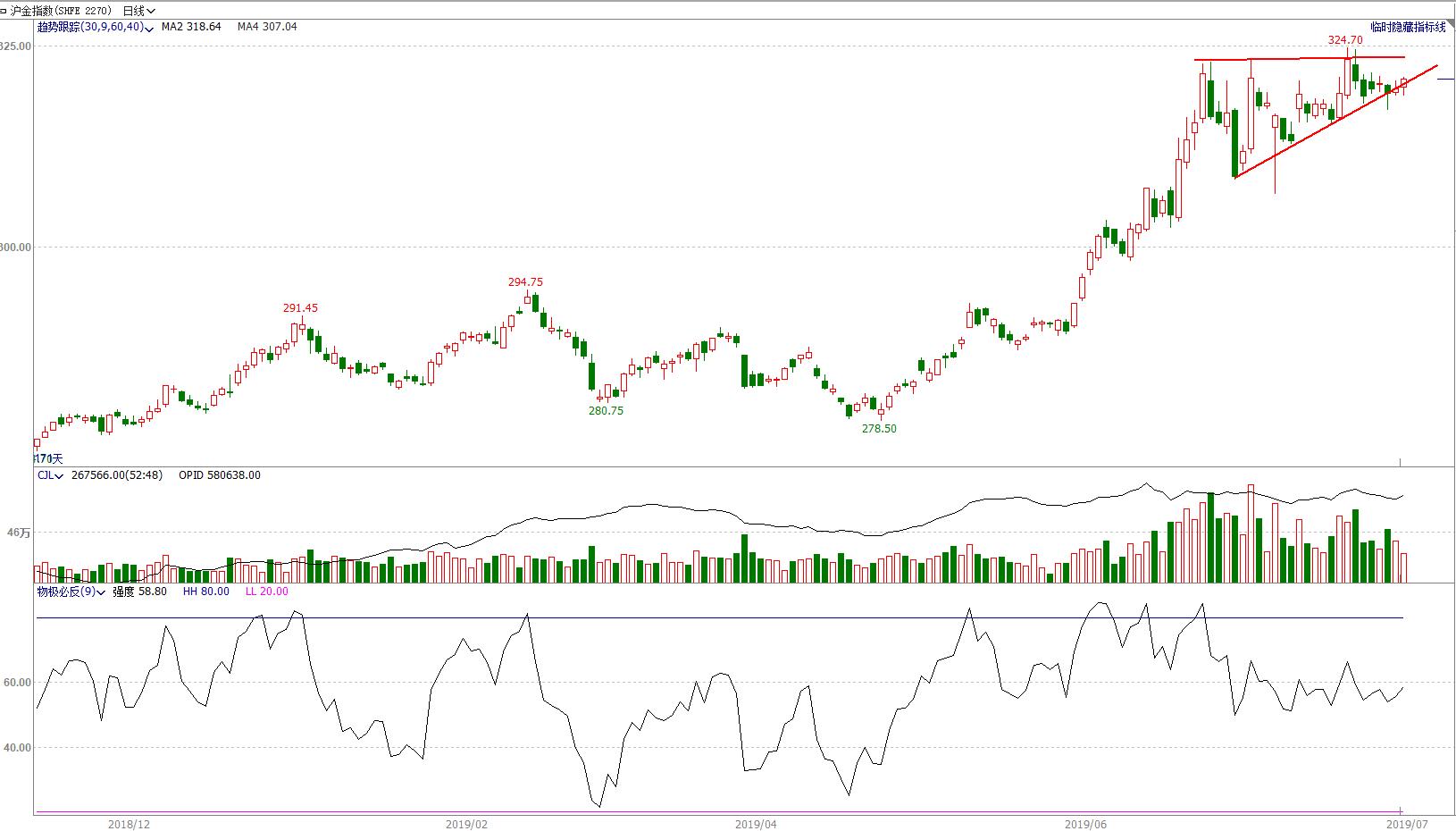Click the 强度 58.80 strength value
The height and width of the screenshot is (831, 1456).
pos(139,592)
